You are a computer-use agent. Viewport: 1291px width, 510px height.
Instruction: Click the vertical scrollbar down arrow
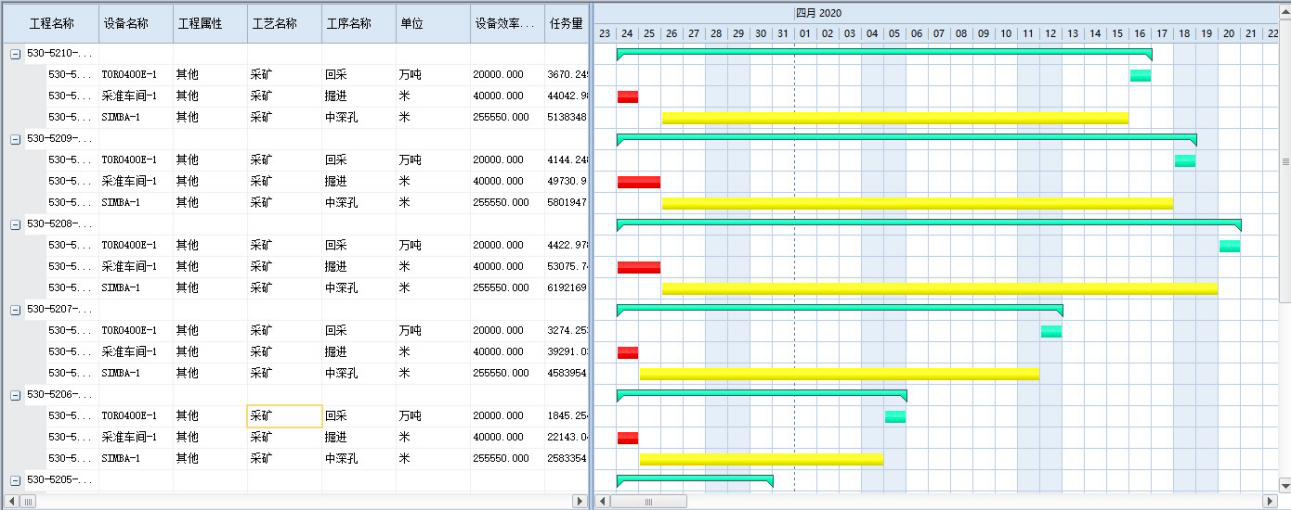[1285, 483]
